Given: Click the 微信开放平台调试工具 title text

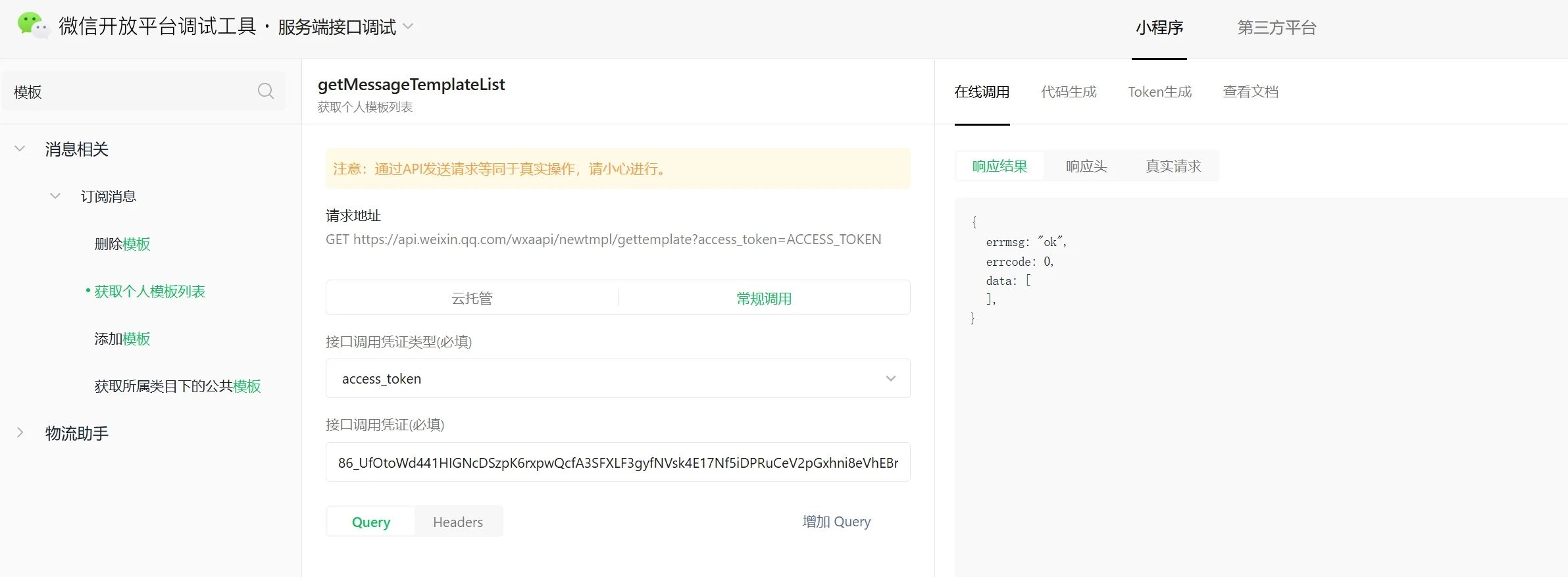Looking at the screenshot, I should point(157,26).
